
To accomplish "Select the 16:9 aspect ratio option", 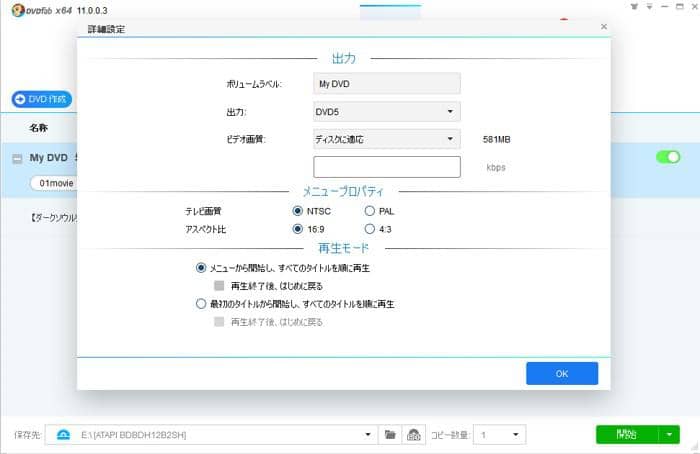I will coord(298,229).
